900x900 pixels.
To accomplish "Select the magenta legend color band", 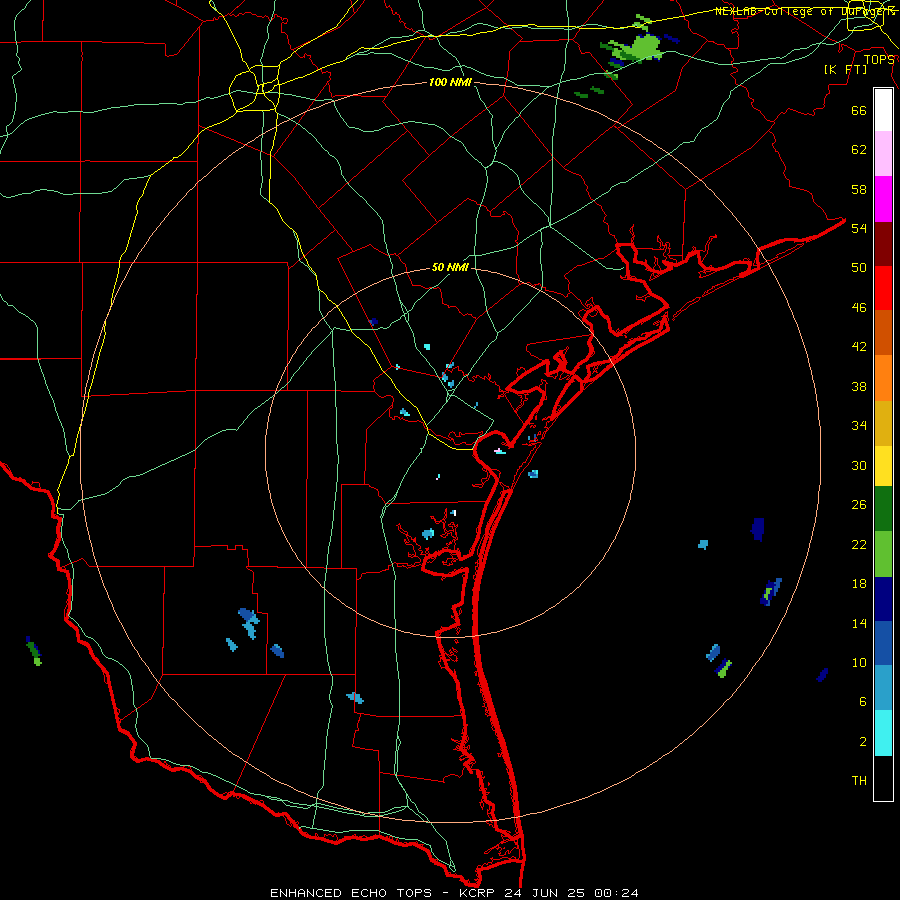I will (883, 199).
